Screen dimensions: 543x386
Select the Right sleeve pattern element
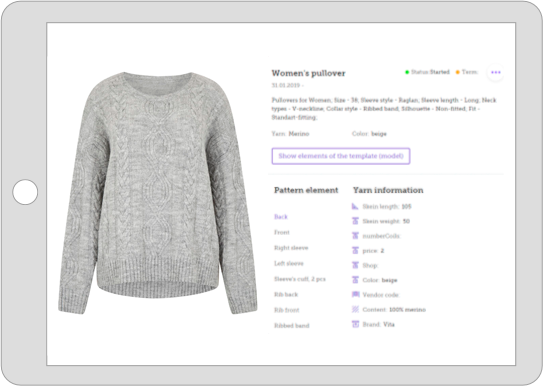tap(291, 248)
